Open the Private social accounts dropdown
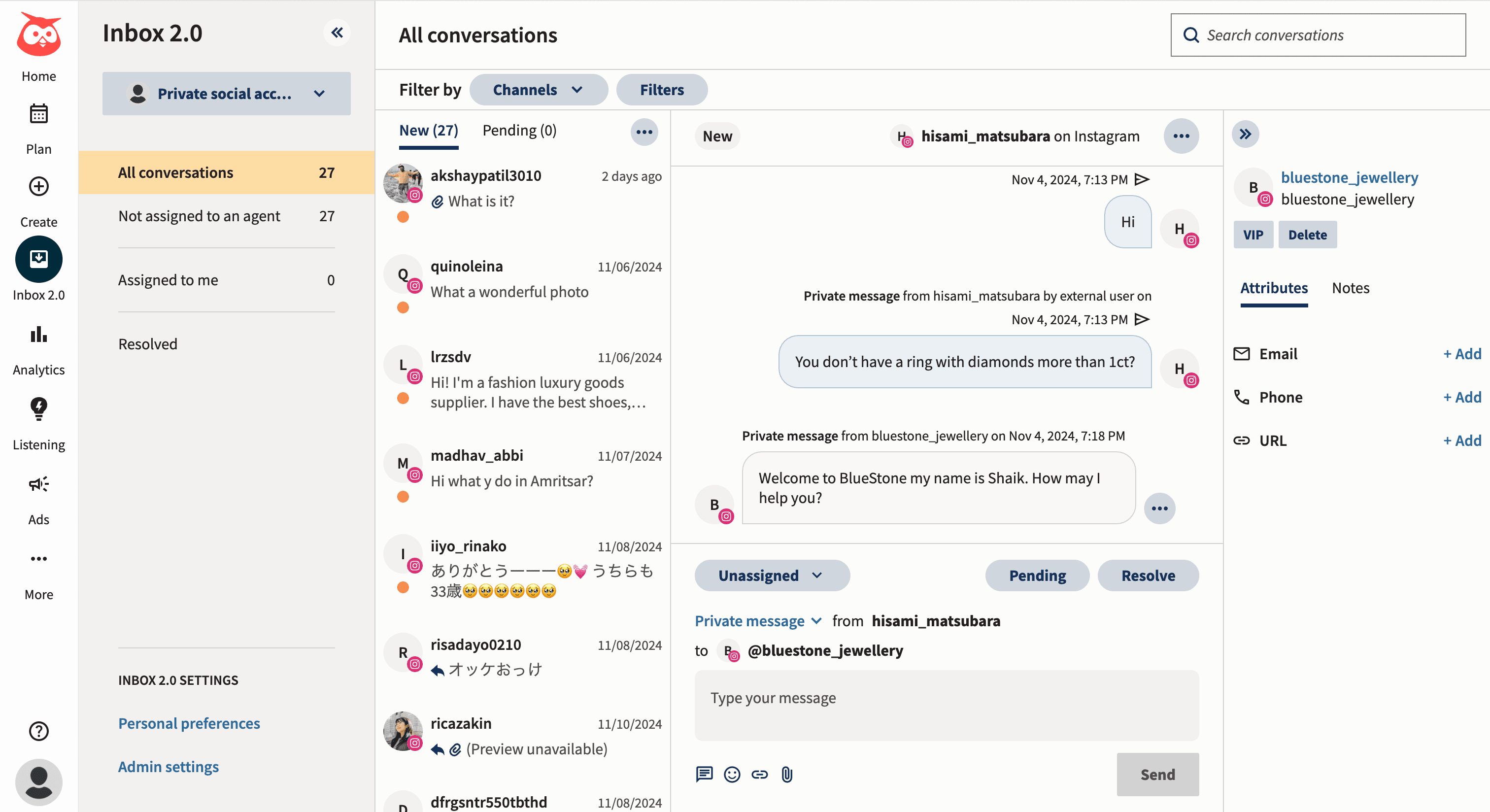This screenshot has height=812, width=1490. click(x=226, y=94)
